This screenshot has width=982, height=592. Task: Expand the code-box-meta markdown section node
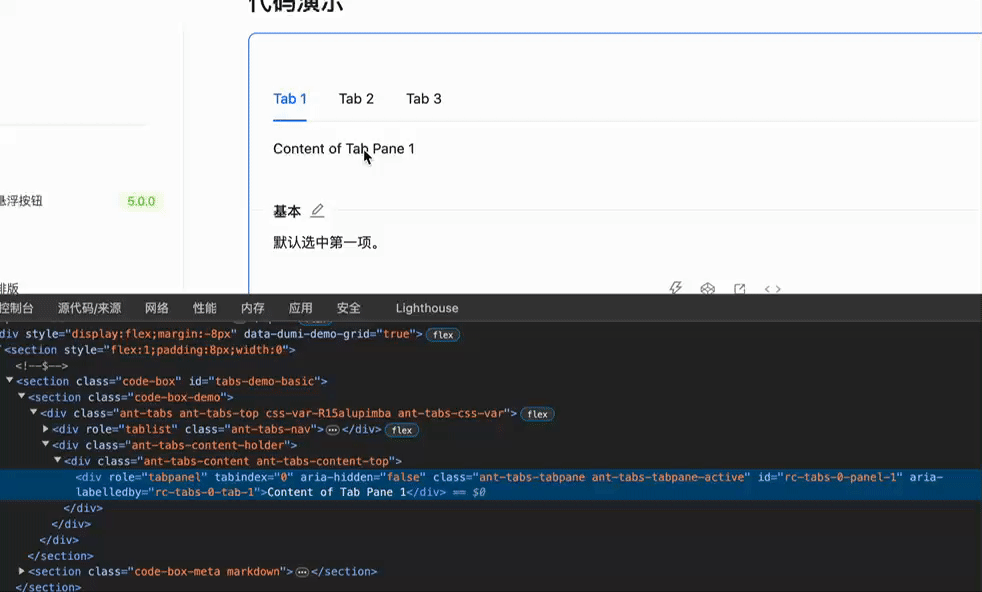click(x=21, y=571)
